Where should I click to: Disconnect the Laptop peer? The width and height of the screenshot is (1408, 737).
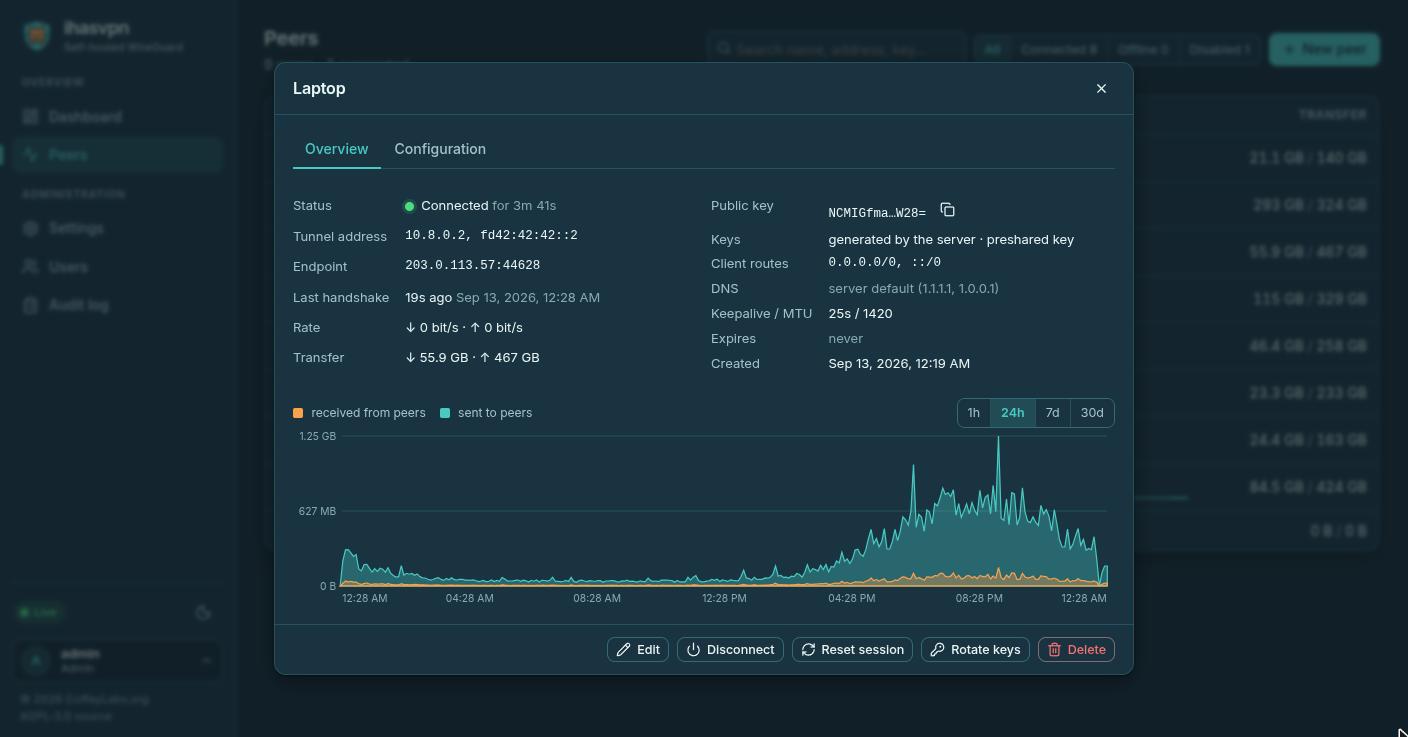coord(730,649)
